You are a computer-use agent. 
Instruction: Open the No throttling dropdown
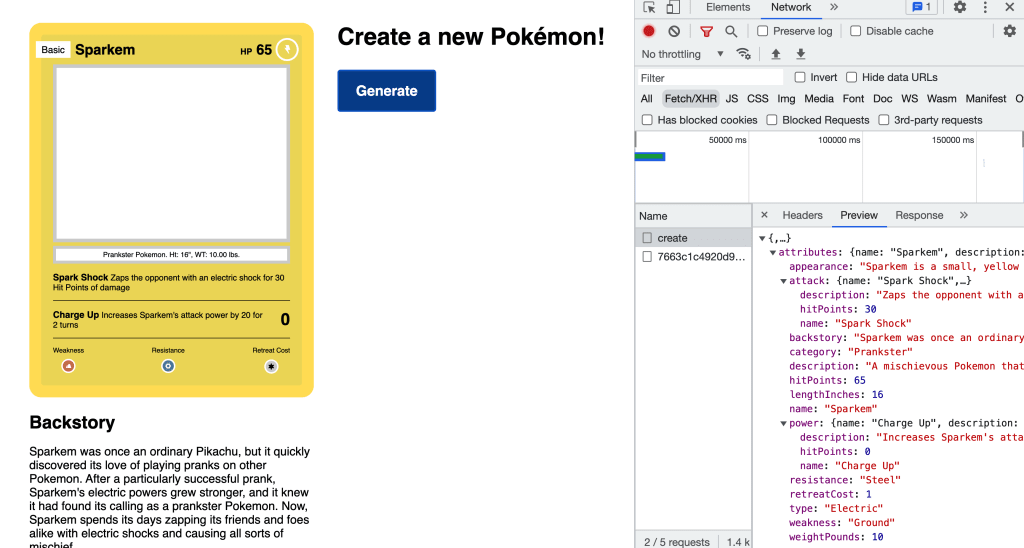[x=682, y=54]
